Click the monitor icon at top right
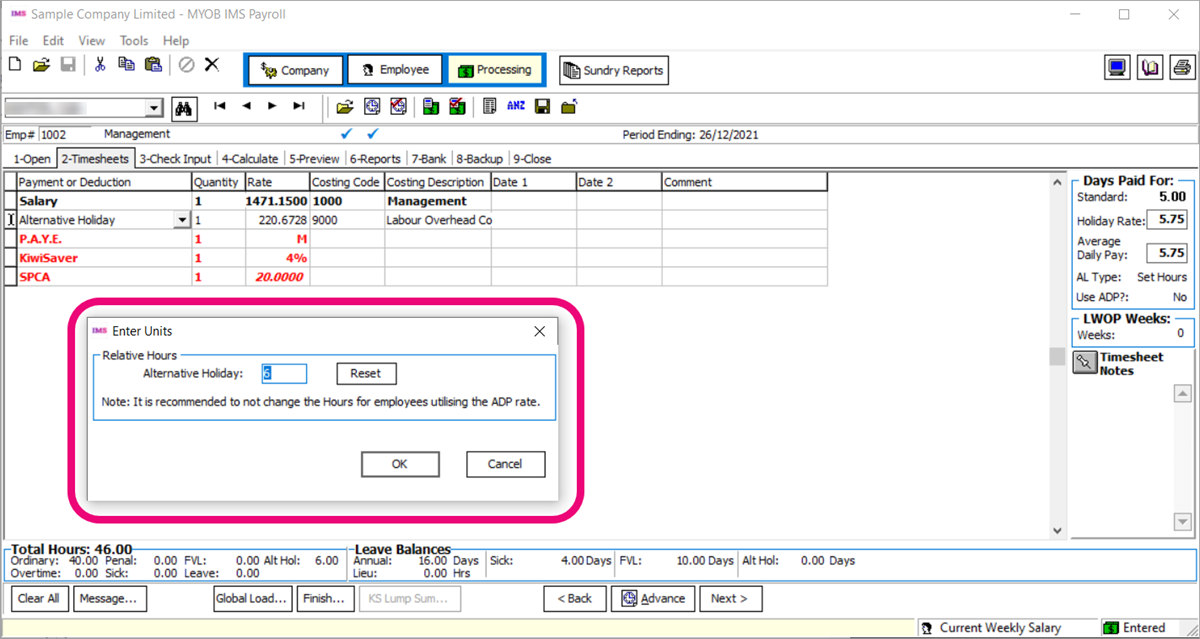The image size is (1200, 639). coord(1117,68)
